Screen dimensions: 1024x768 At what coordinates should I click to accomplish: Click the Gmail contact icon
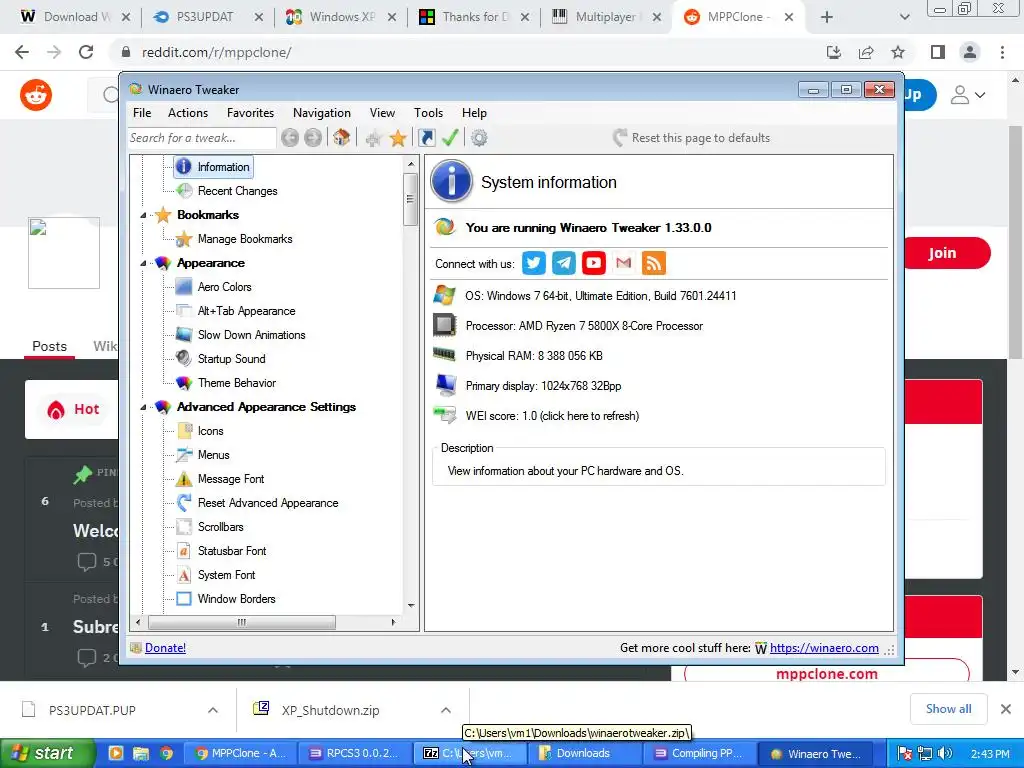624,263
